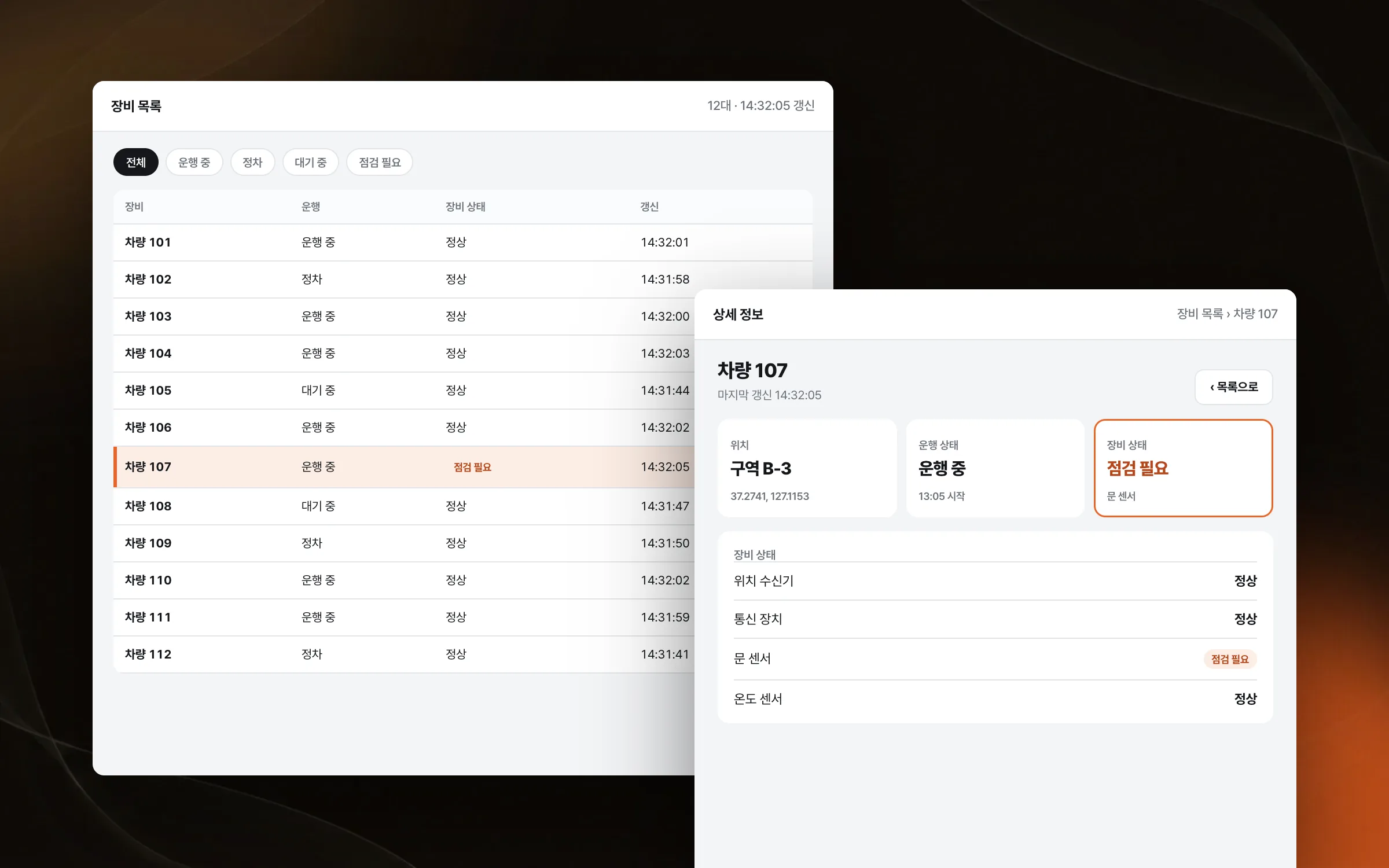Image resolution: width=1389 pixels, height=868 pixels.
Task: Filter list by 운행 중 chip
Action: pyautogui.click(x=194, y=162)
